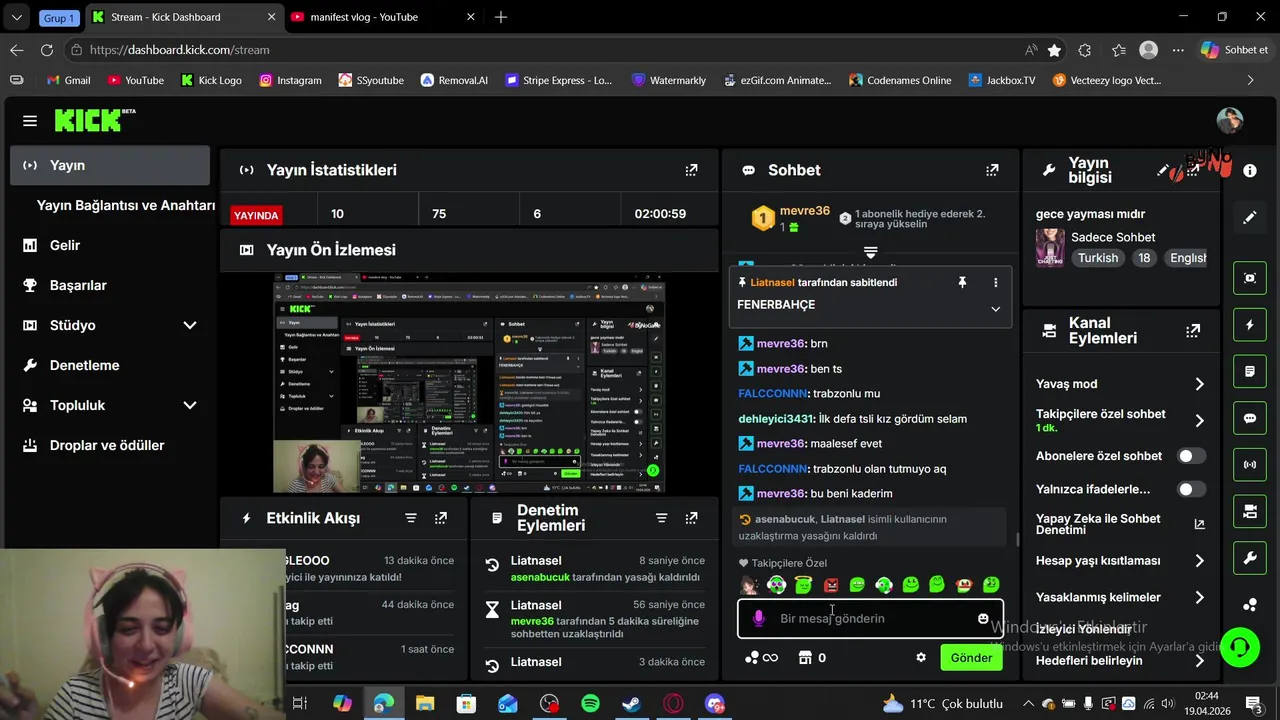The width and height of the screenshot is (1280, 720).
Task: Pop out the Etkinlik Akışı panel
Action: (441, 518)
